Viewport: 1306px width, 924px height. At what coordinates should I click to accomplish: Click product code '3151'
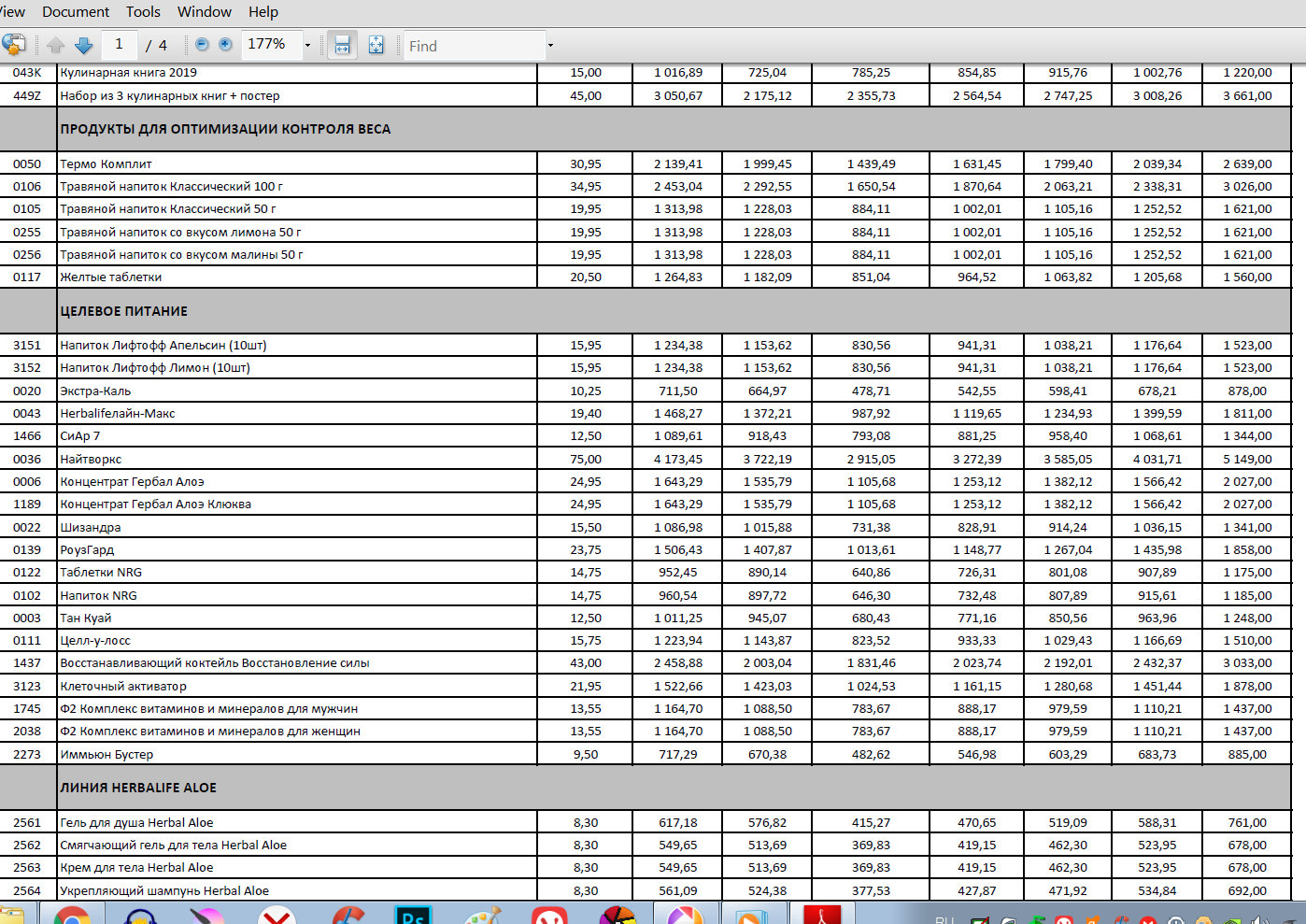27,345
